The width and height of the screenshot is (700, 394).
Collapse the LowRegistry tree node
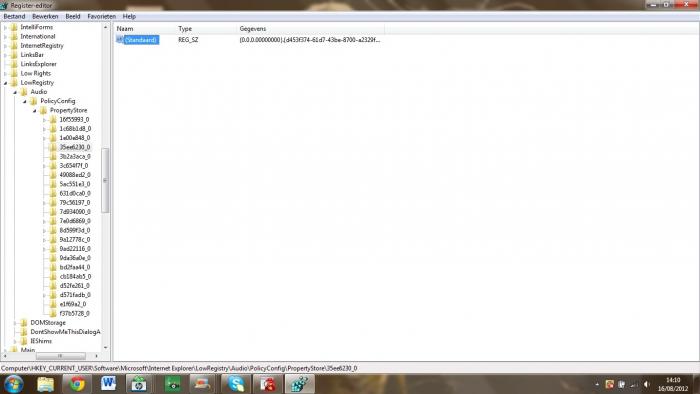5,83
